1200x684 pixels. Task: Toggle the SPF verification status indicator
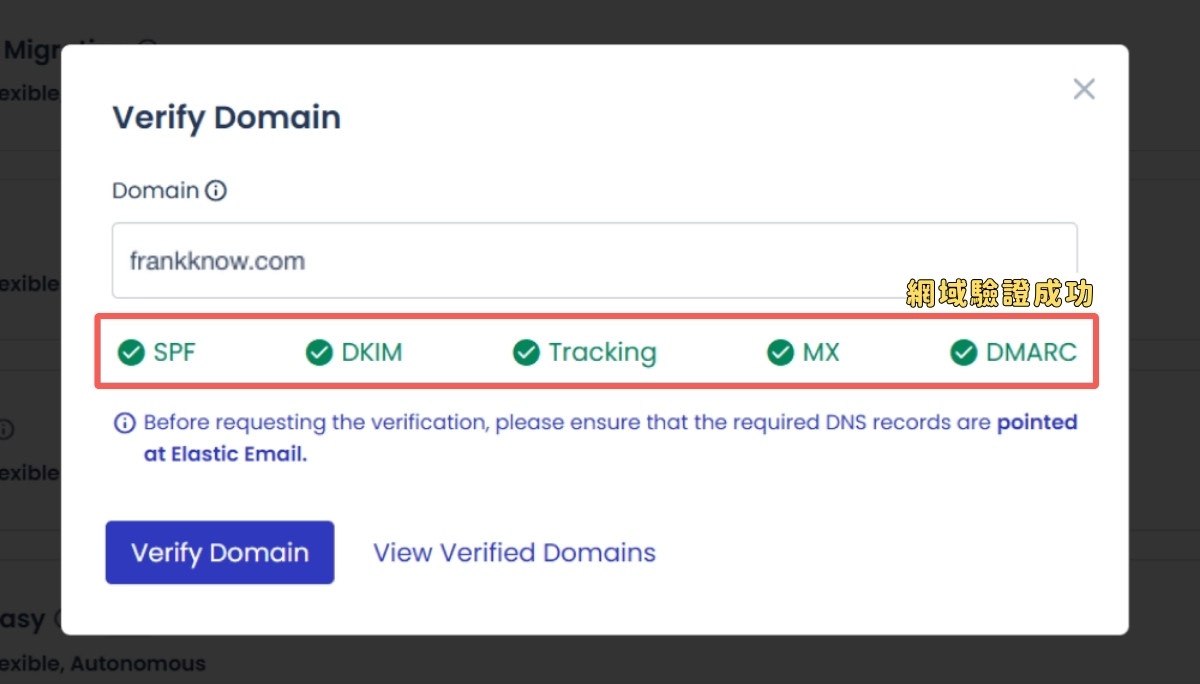point(130,352)
